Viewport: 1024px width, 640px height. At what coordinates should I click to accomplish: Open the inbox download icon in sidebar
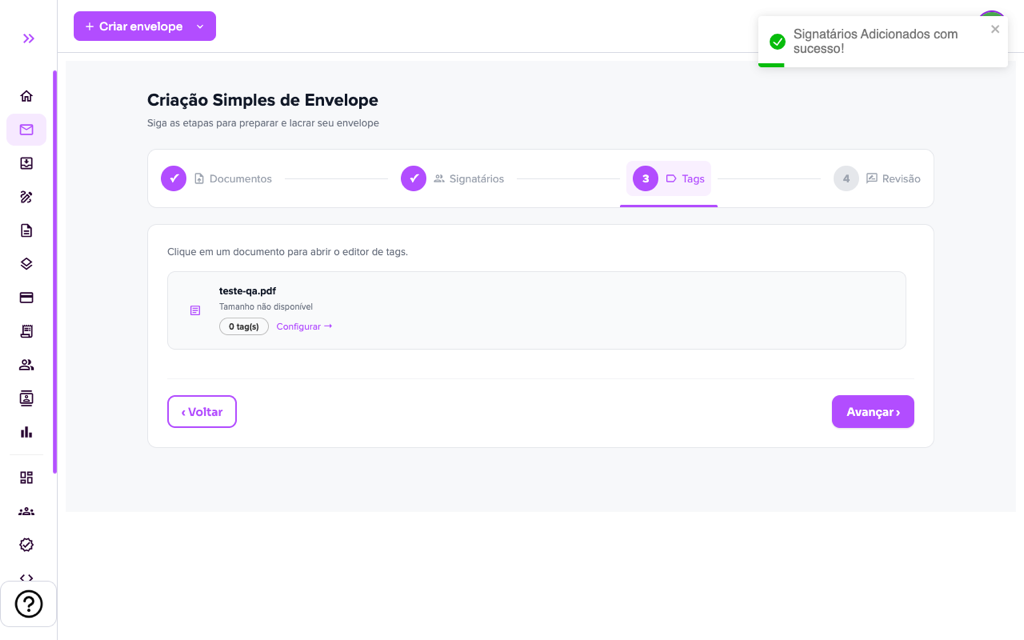click(26, 163)
